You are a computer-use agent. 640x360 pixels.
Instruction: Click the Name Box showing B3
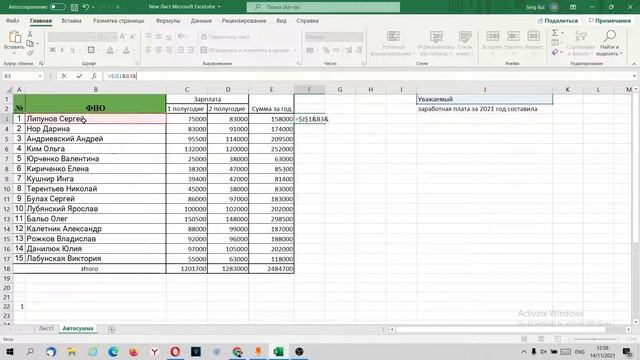click(22, 76)
